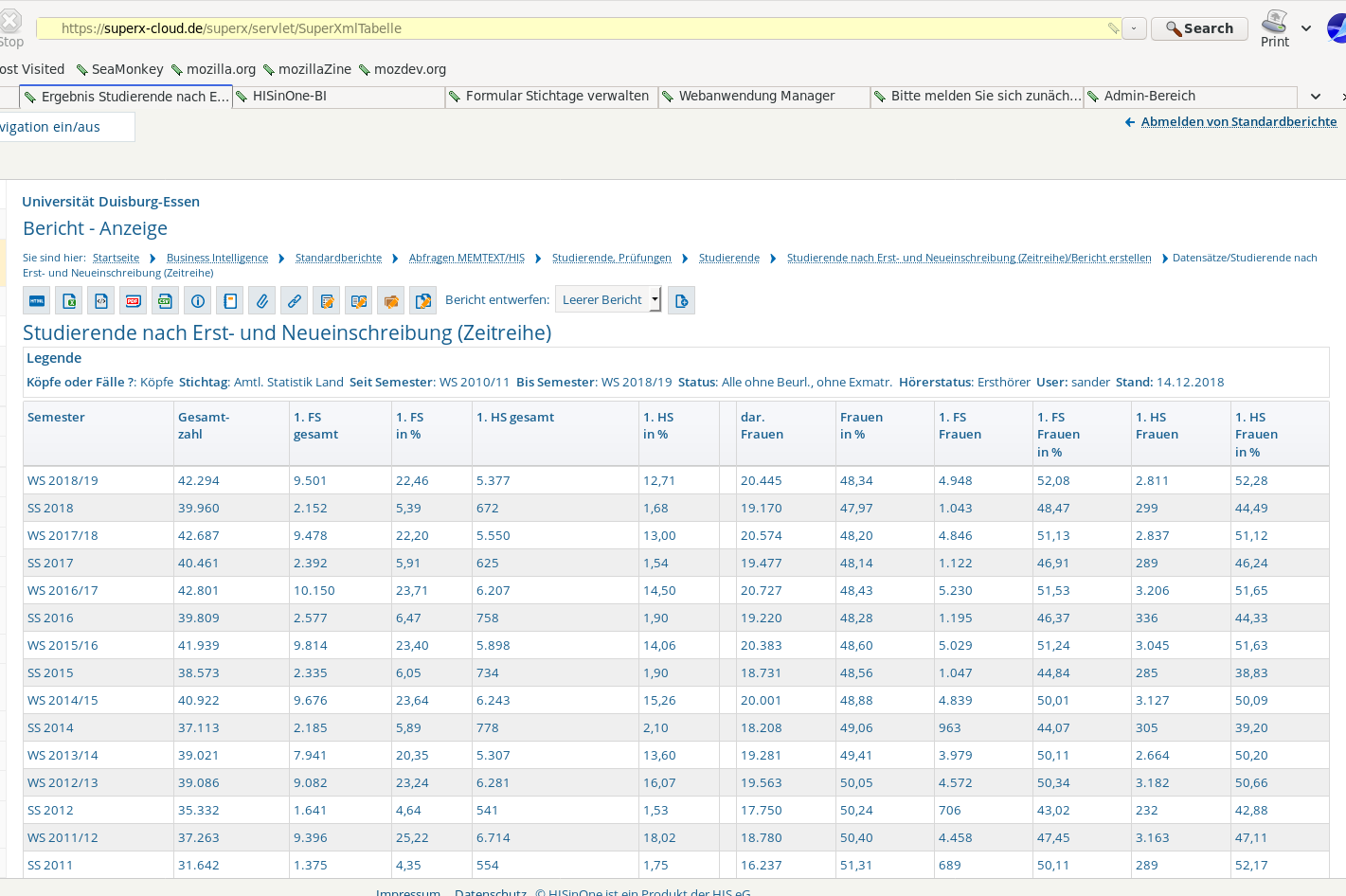Switch to Formular Stichtage verwalten tab

[551, 97]
